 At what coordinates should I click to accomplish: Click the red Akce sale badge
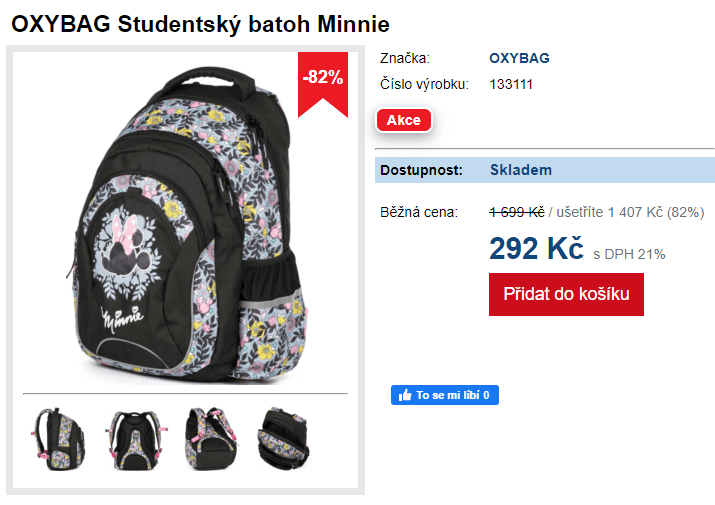(403, 120)
